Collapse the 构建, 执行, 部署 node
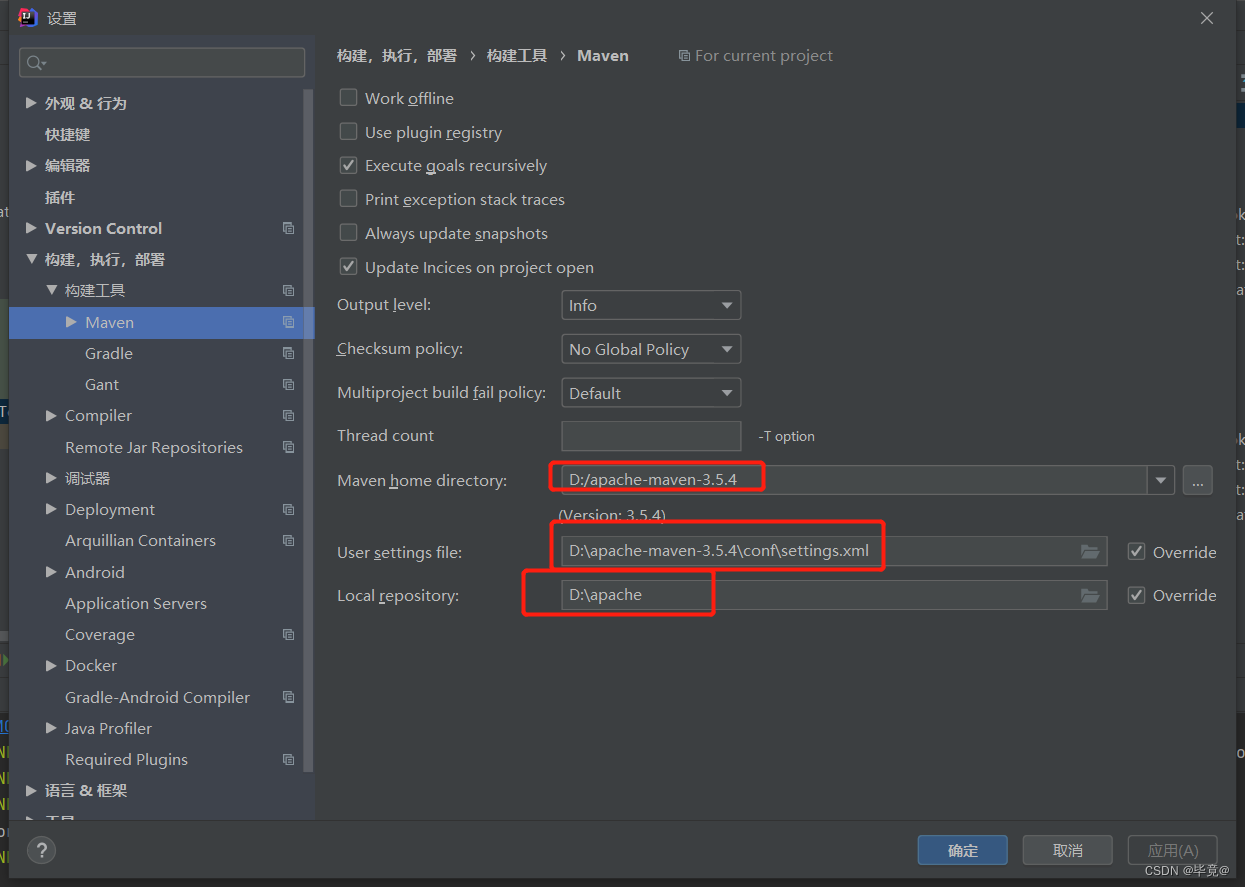Viewport: 1245px width, 887px height. (x=31, y=259)
